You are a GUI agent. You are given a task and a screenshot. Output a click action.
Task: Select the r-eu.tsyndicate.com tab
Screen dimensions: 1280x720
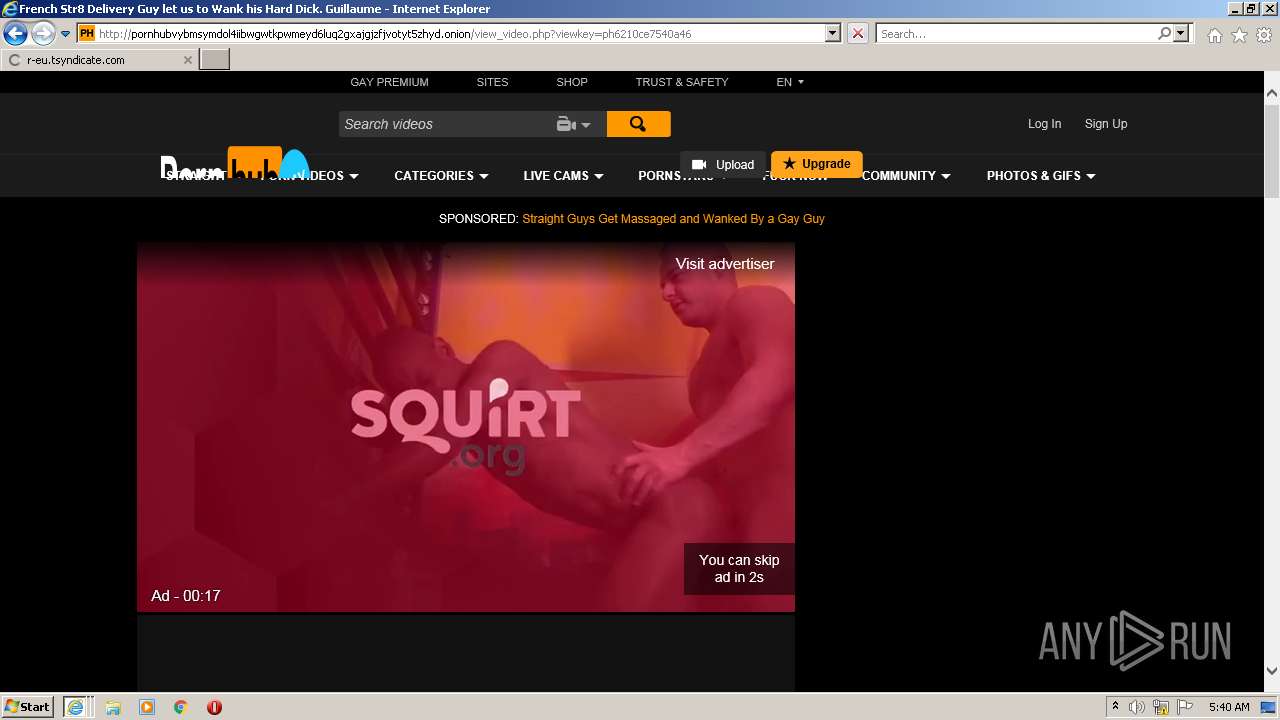pos(99,60)
